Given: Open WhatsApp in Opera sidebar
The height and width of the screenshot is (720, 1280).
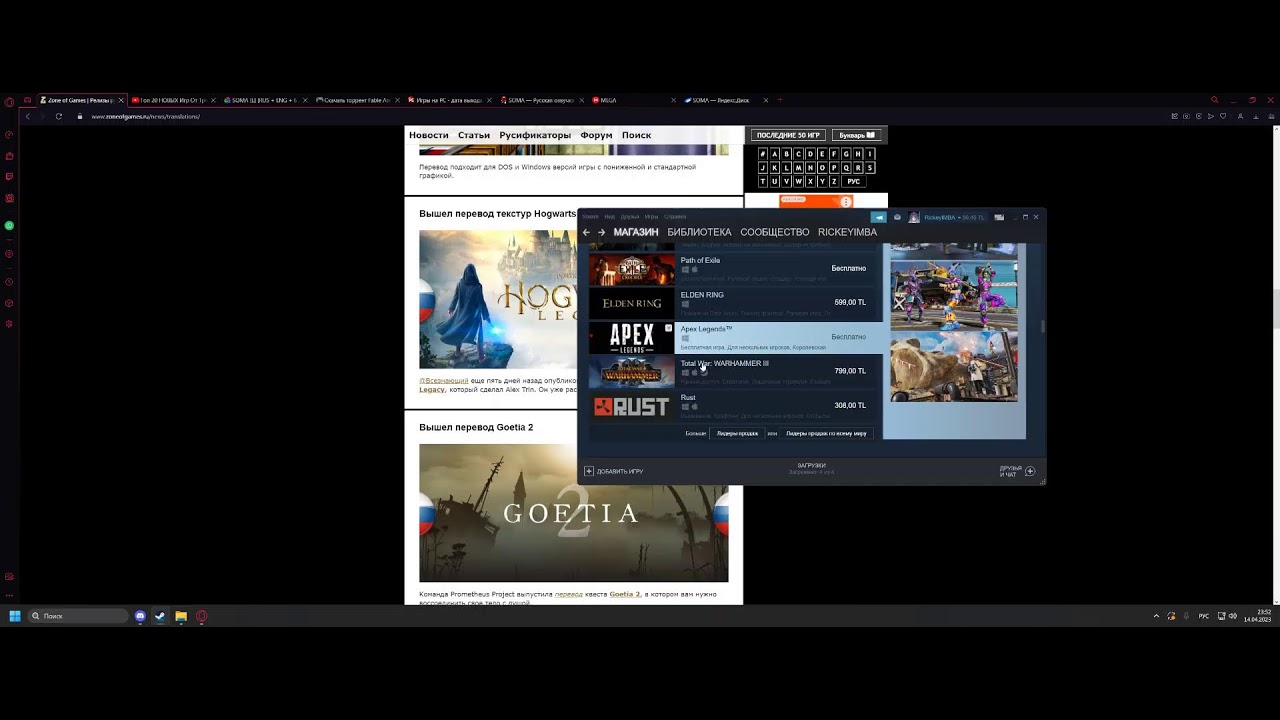Looking at the screenshot, I should 9,225.
